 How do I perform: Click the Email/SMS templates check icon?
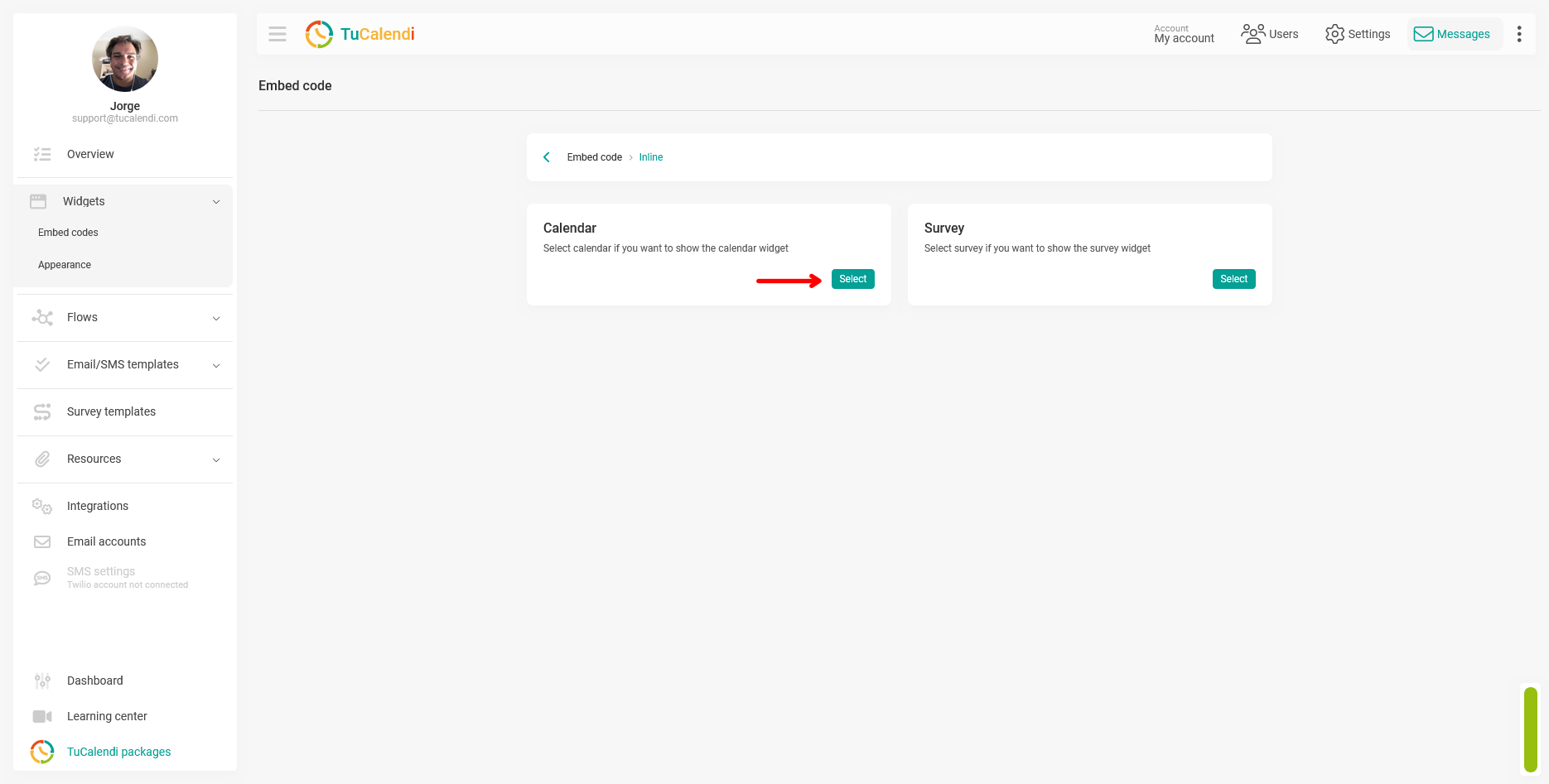[x=42, y=364]
